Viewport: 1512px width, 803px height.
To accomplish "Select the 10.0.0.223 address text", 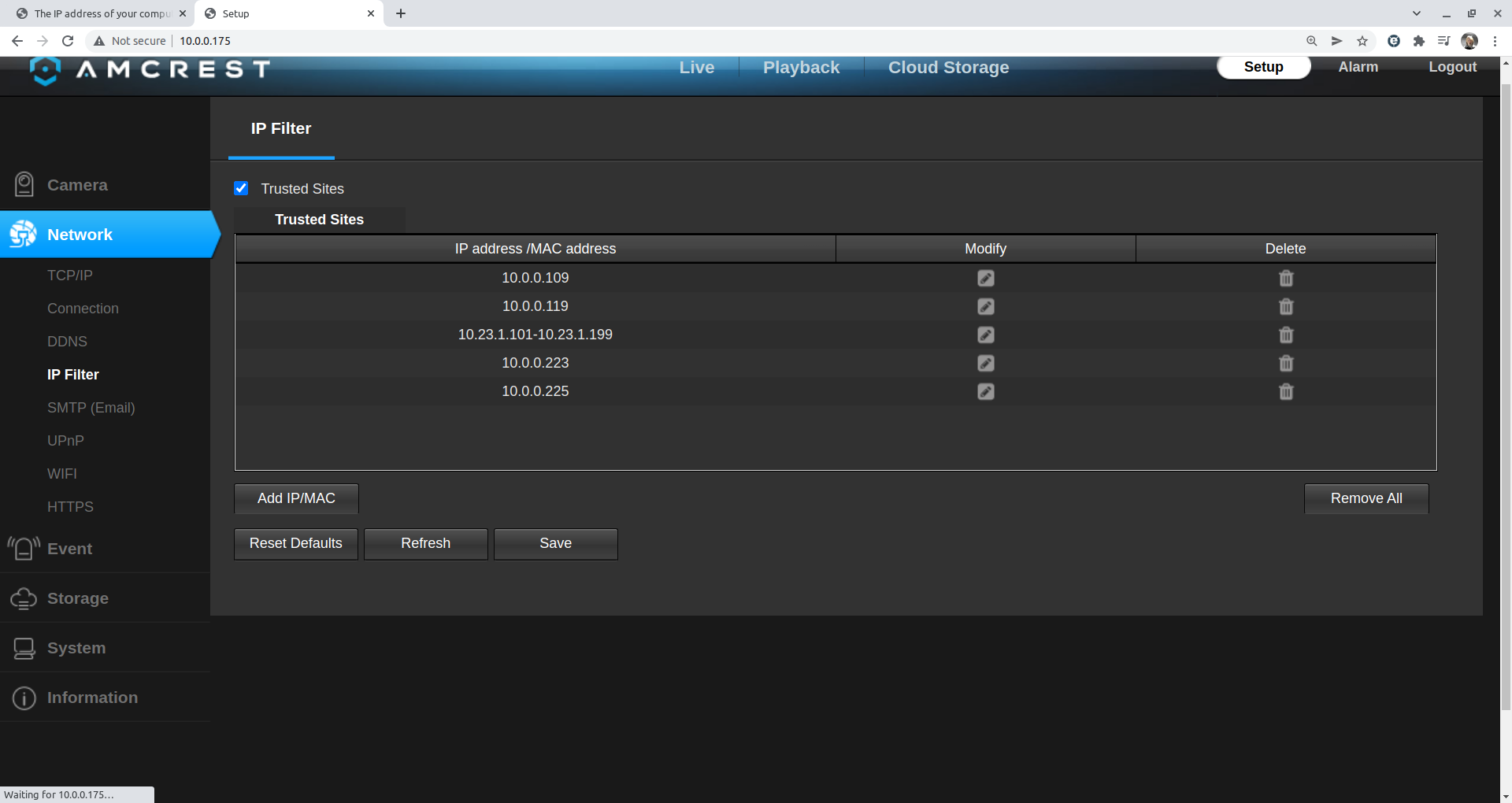I will (x=535, y=363).
